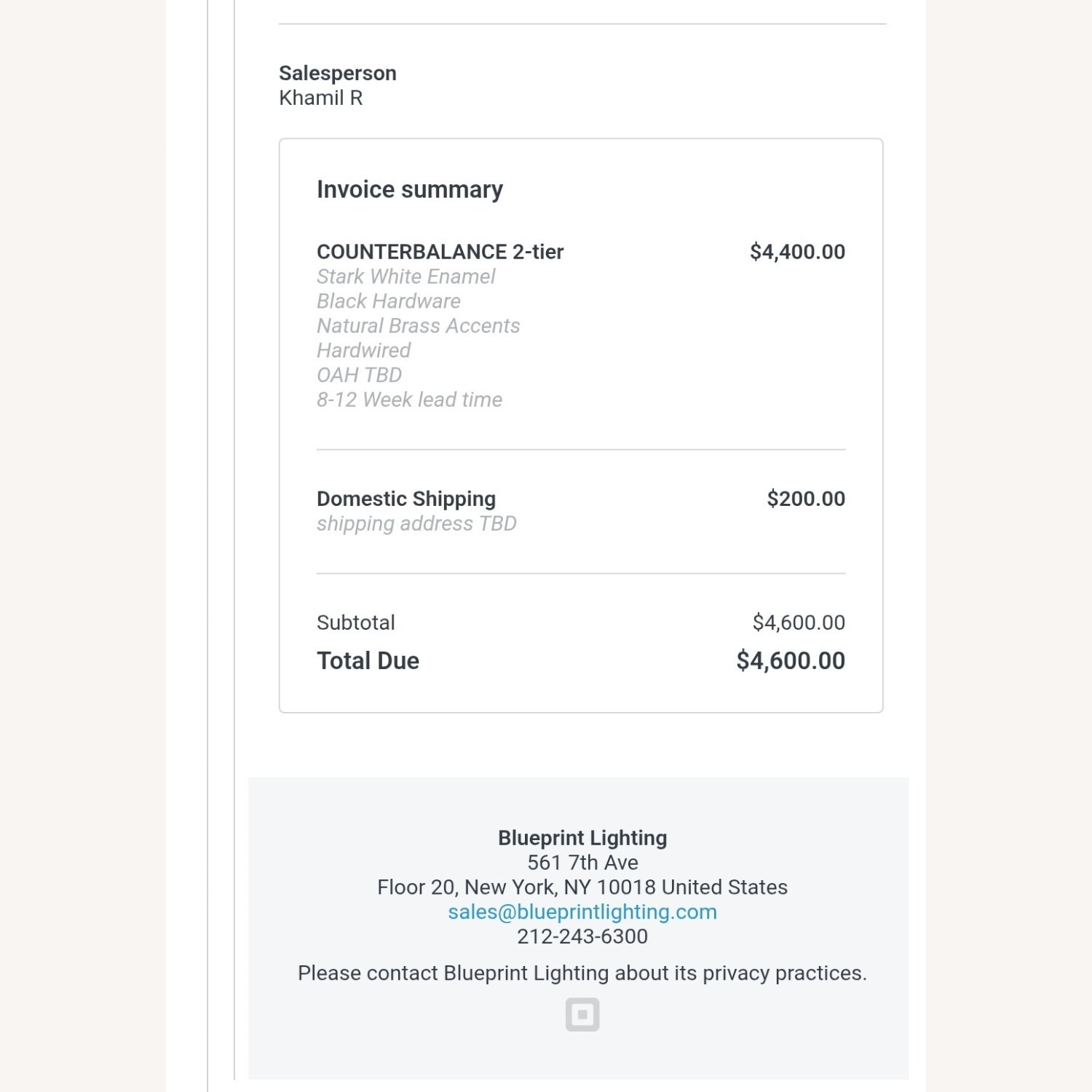
Task: Select the Stark White Enamel description
Action: point(405,277)
